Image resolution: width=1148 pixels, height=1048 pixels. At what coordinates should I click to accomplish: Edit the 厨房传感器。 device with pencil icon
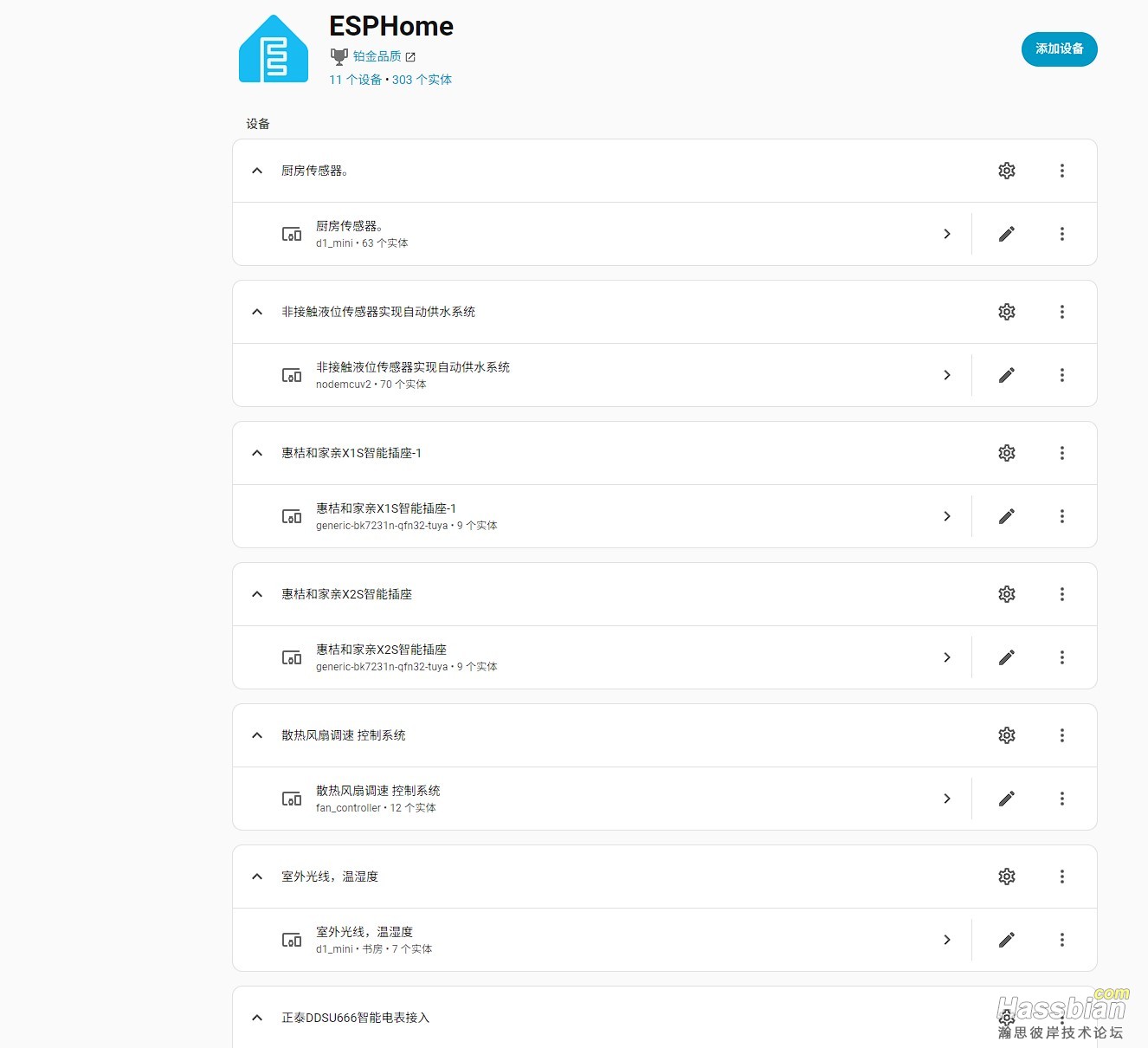pos(1006,234)
